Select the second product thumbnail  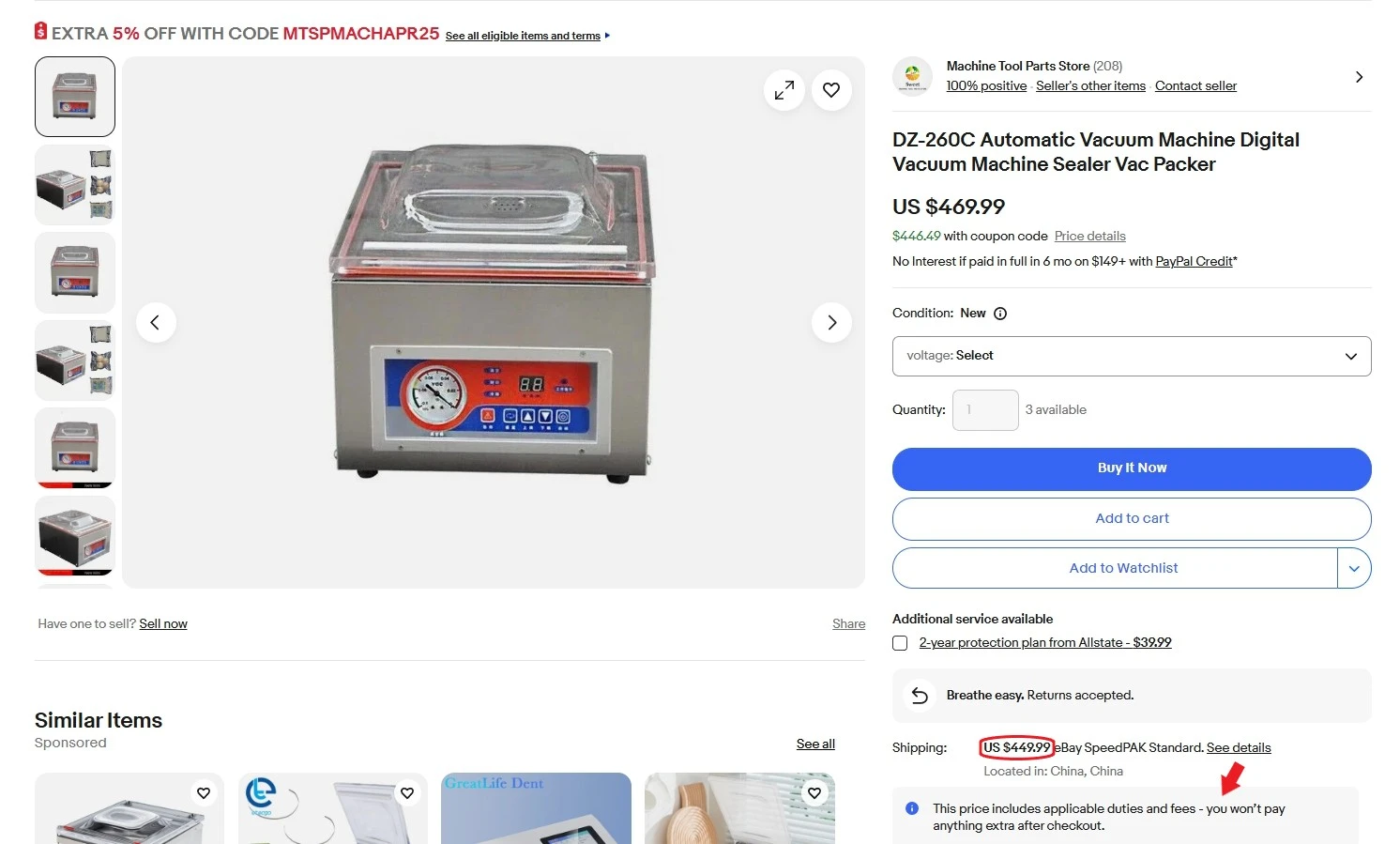pyautogui.click(x=75, y=185)
